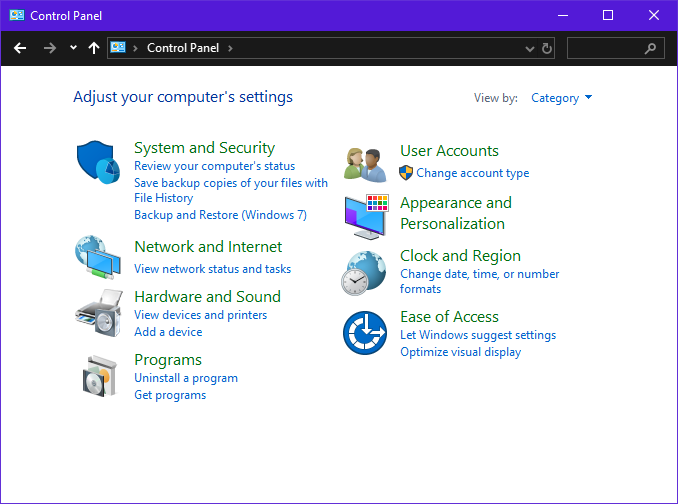Open the View by Category dropdown
The image size is (678, 504).
(x=561, y=98)
